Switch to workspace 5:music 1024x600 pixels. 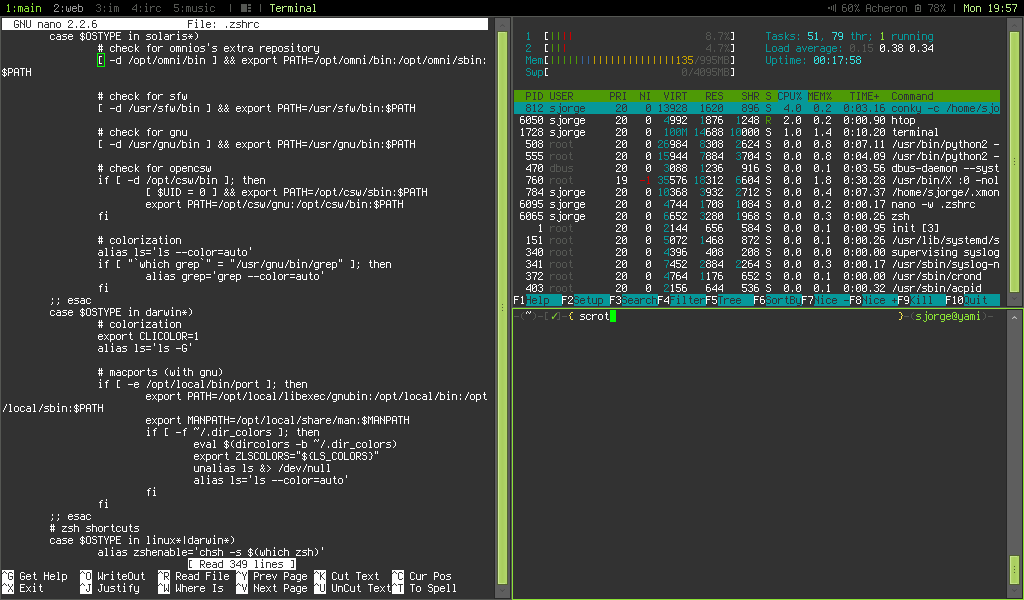[194, 8]
